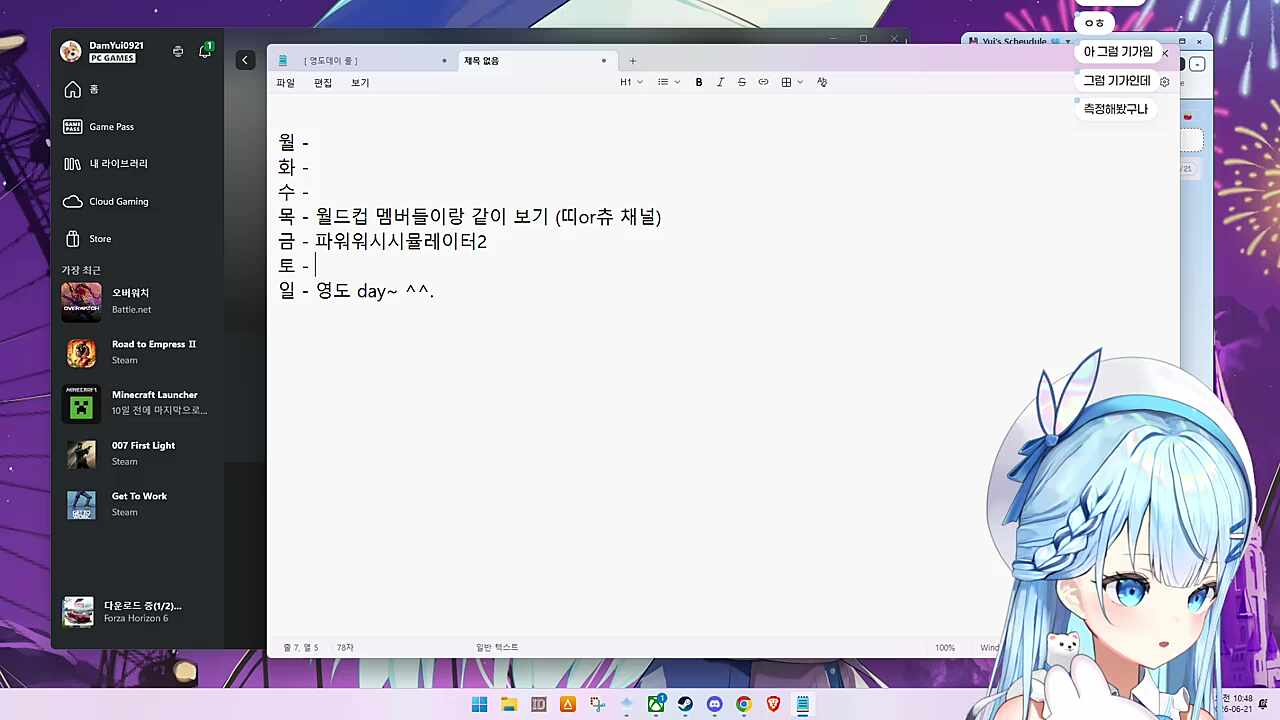Open Notepad from taskbar

(x=802, y=705)
